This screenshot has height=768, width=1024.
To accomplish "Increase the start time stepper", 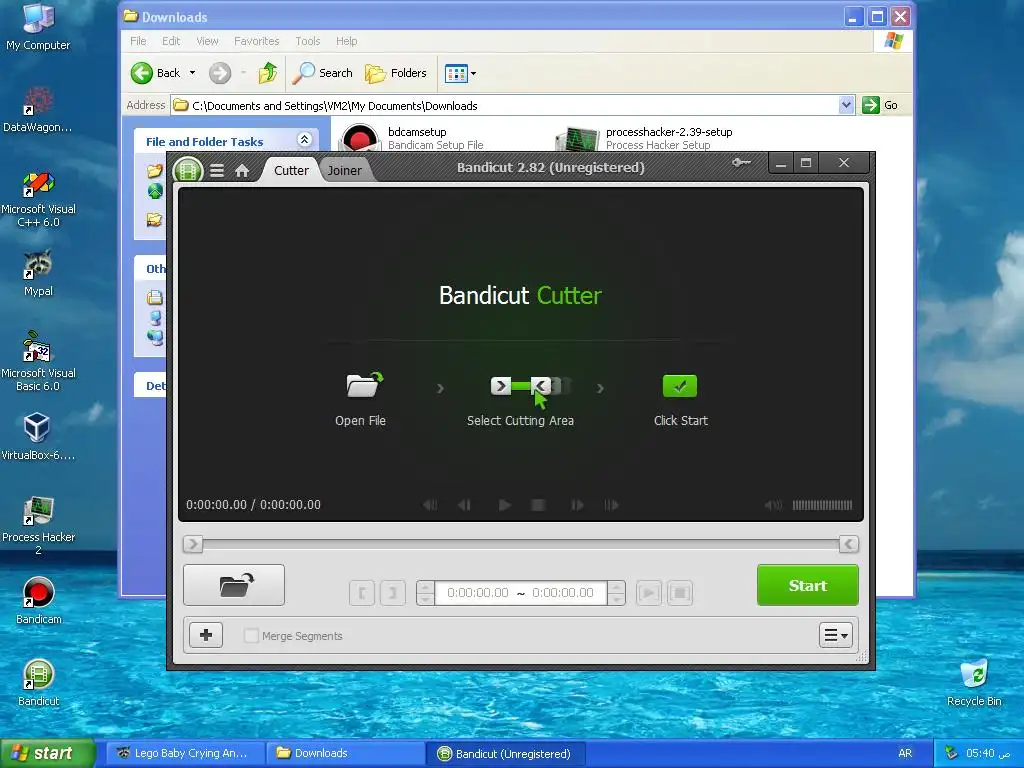I will tap(425, 586).
